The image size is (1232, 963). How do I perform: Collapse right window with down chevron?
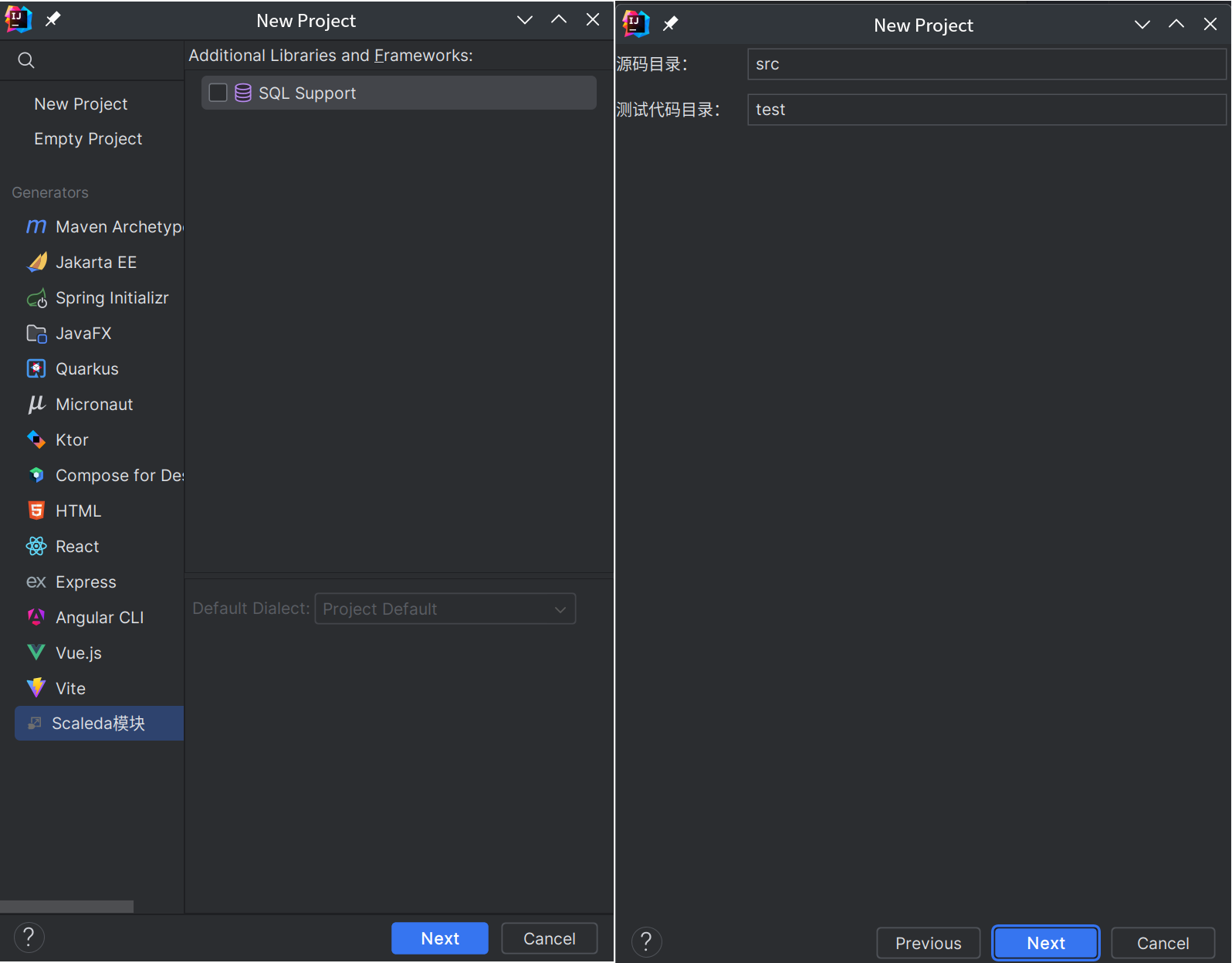pyautogui.click(x=1142, y=25)
